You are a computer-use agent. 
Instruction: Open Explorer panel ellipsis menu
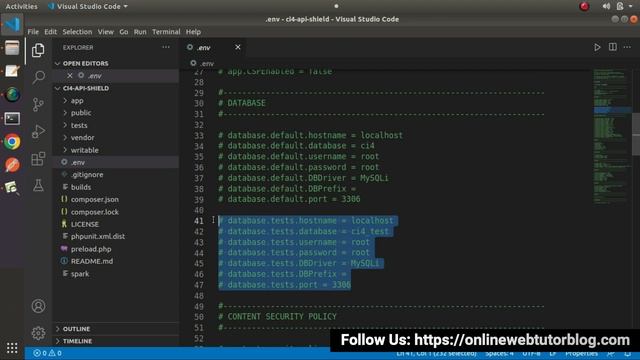coord(166,47)
